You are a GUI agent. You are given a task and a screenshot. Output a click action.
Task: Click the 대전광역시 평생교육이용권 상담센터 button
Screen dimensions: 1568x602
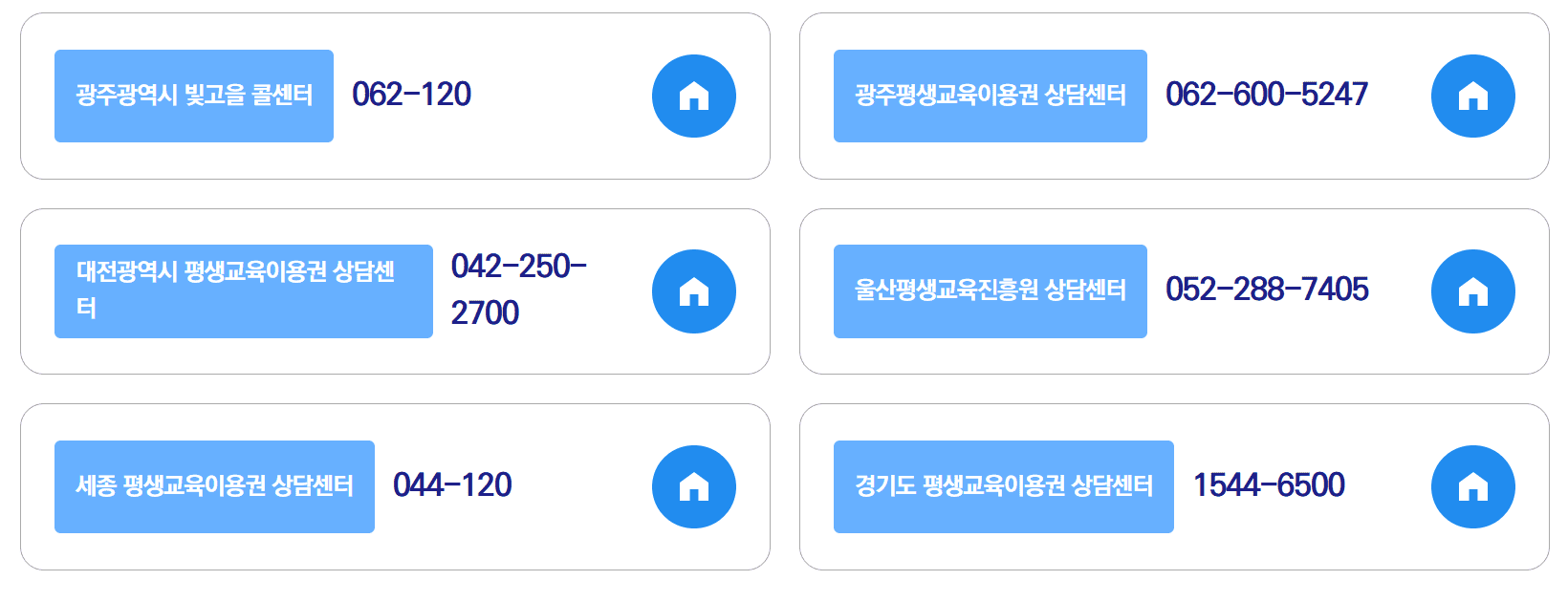243,290
